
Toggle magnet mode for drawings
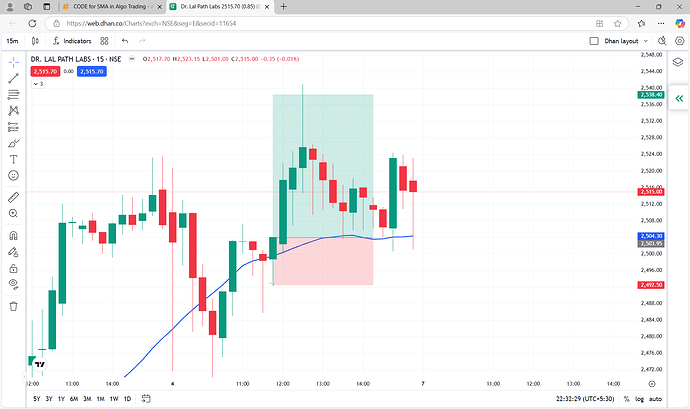coord(14,236)
